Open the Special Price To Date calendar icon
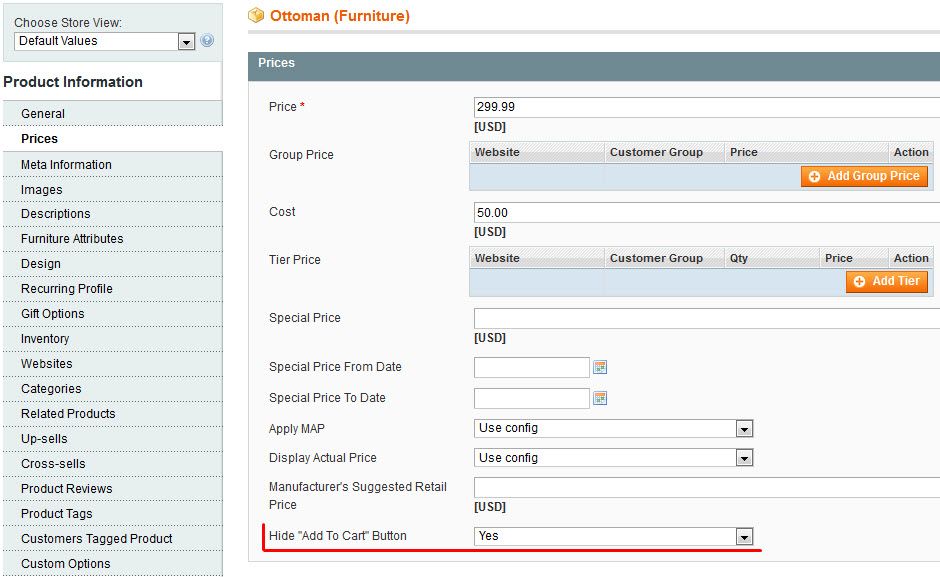Viewport: 940px width, 577px height. pyautogui.click(x=600, y=398)
